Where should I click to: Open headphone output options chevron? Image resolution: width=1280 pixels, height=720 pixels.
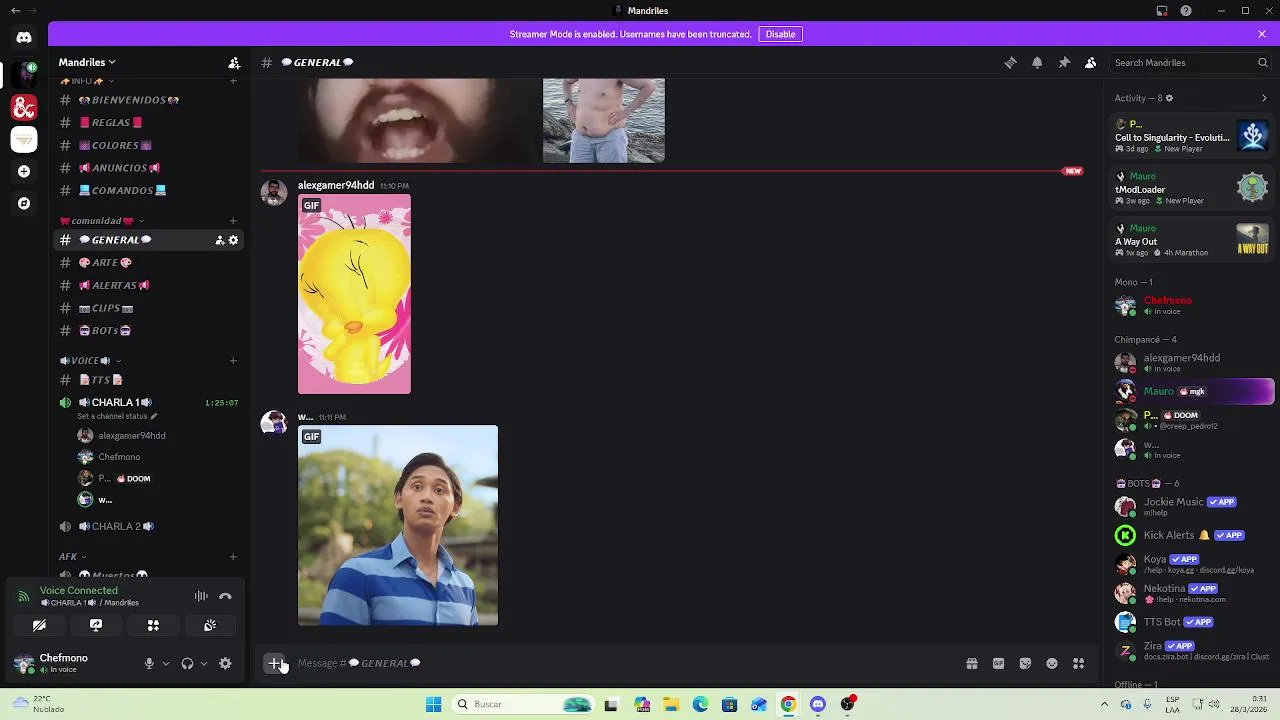(204, 663)
